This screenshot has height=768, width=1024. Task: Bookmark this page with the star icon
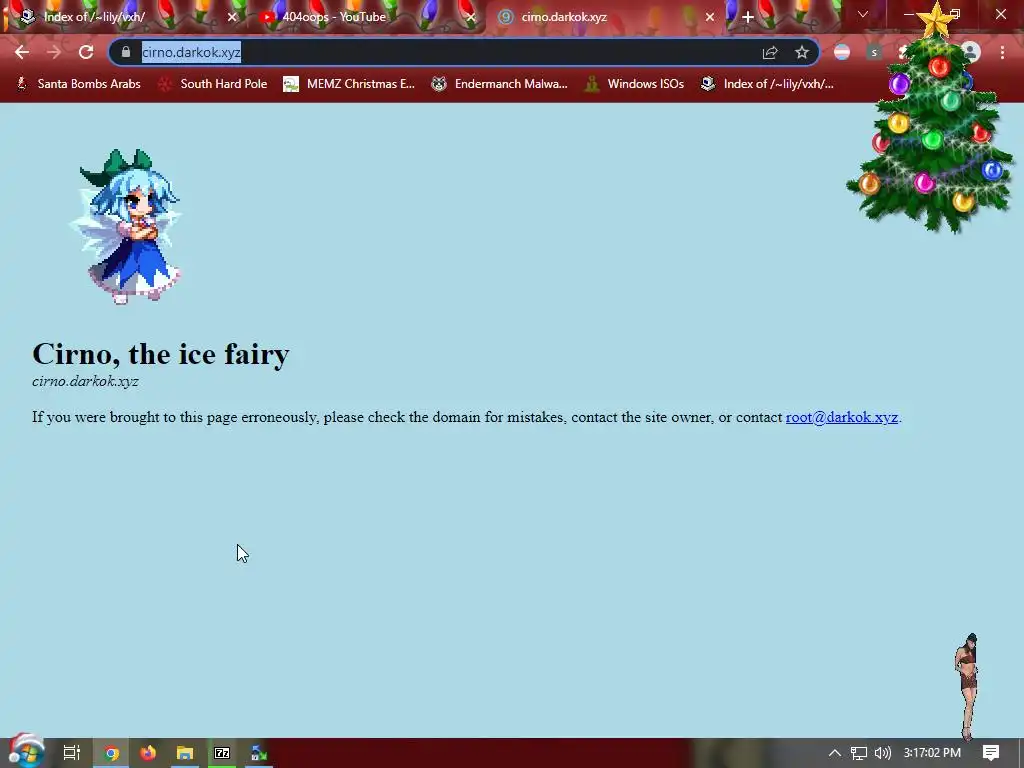(802, 52)
